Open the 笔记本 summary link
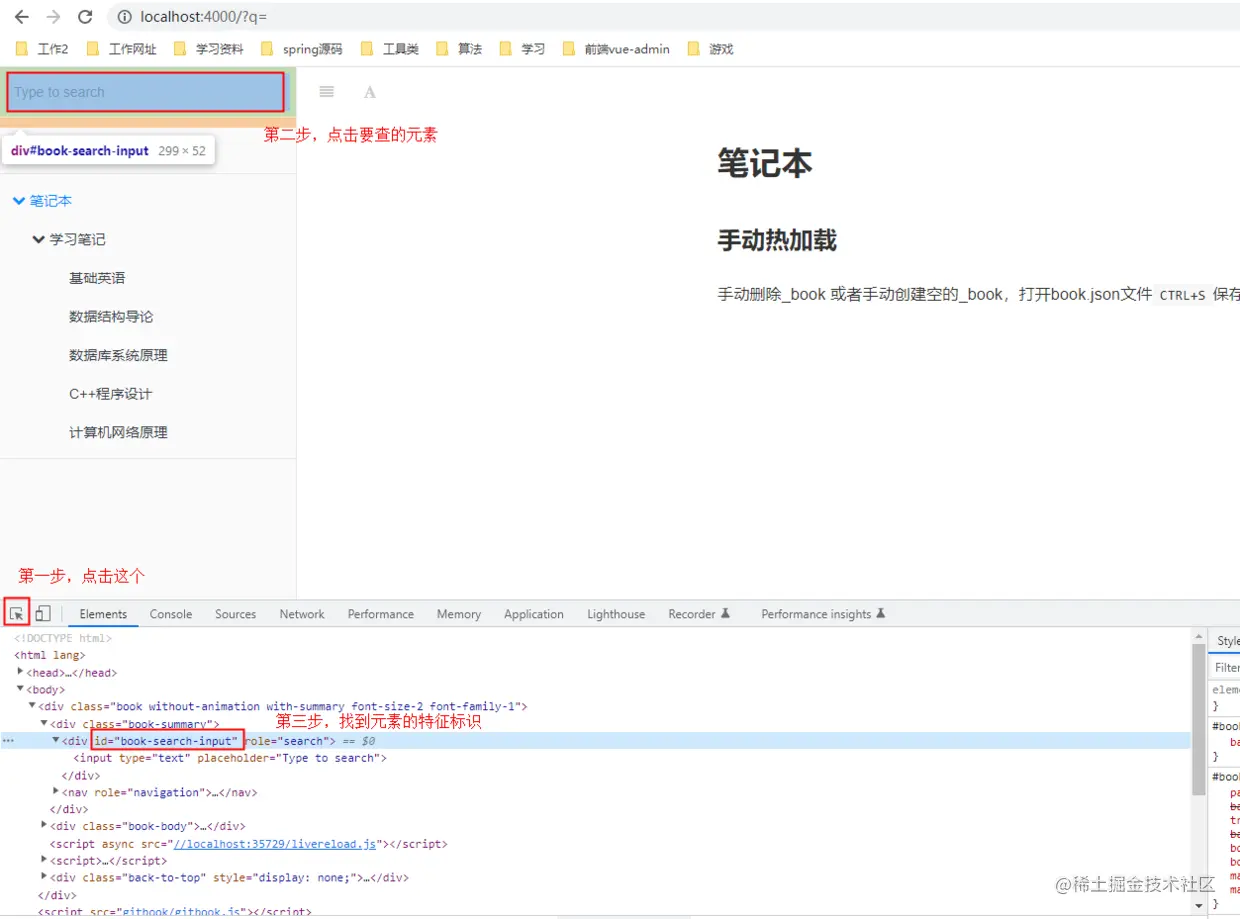Viewport: 1240px width, 919px height. point(51,201)
